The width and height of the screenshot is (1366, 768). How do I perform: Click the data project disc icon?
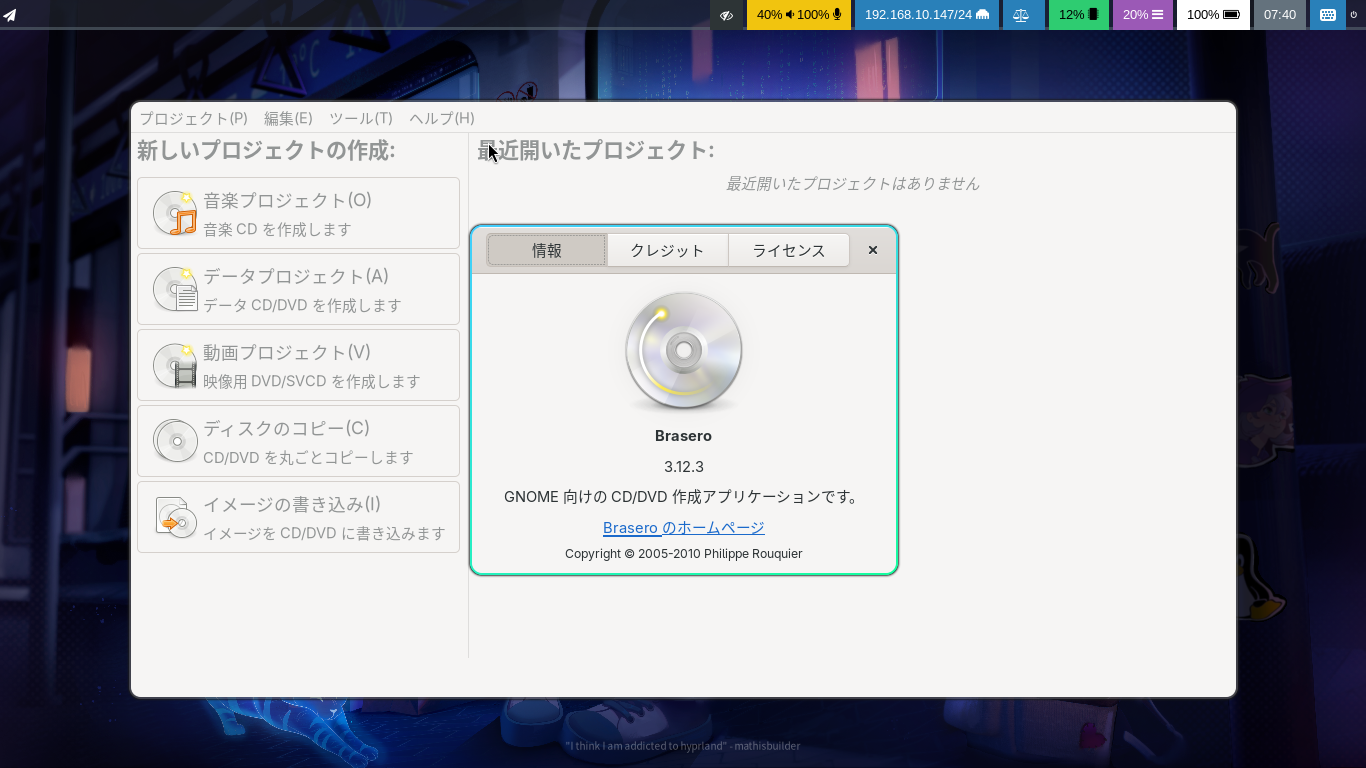pos(175,289)
